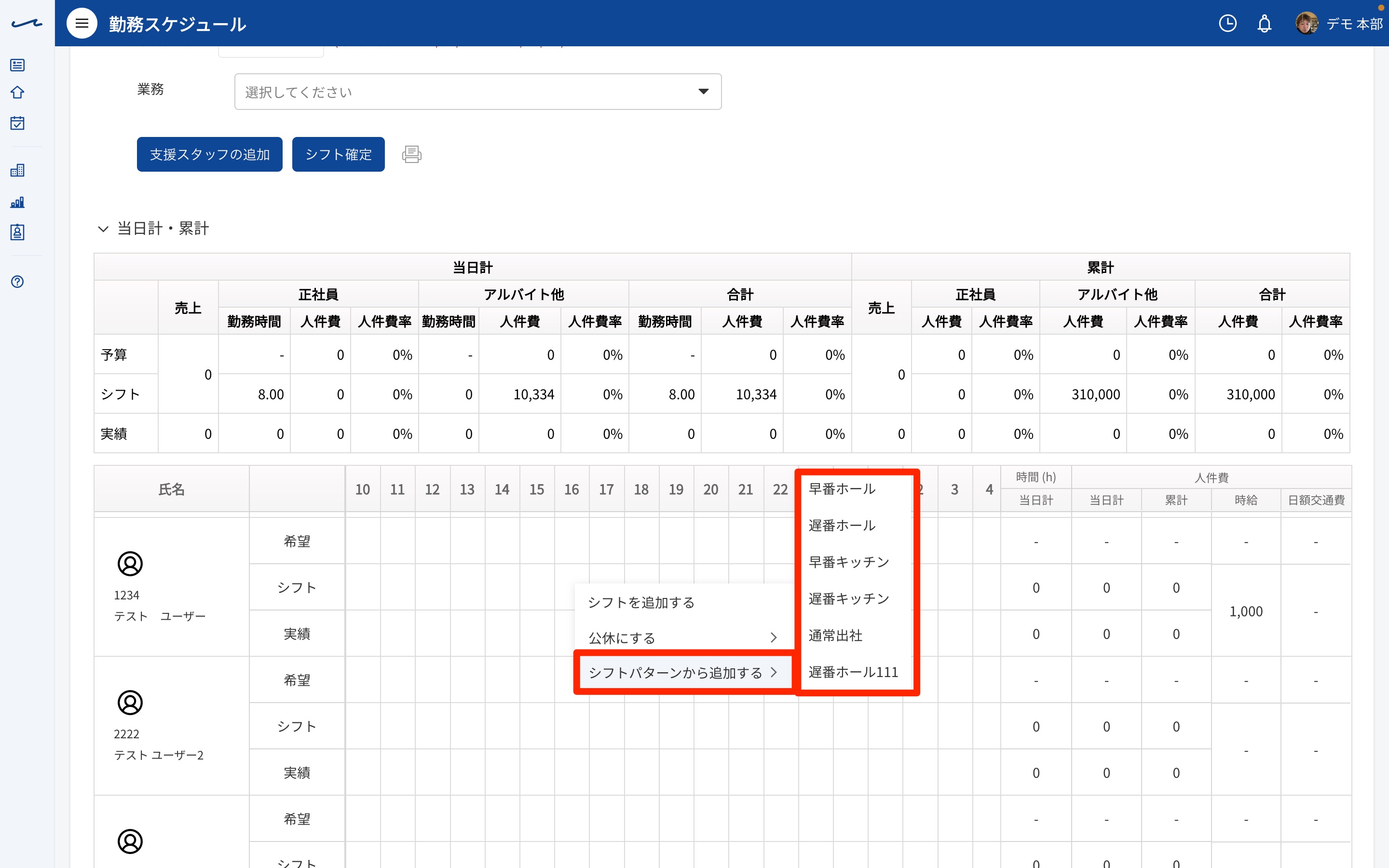The height and width of the screenshot is (868, 1389).
Task: Select 遅番ホール111 shift pattern
Action: pos(856,672)
